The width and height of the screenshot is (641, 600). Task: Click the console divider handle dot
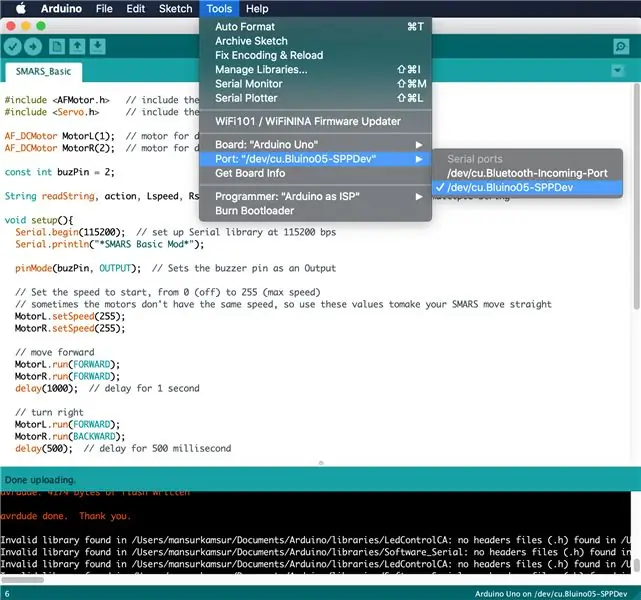pos(321,463)
